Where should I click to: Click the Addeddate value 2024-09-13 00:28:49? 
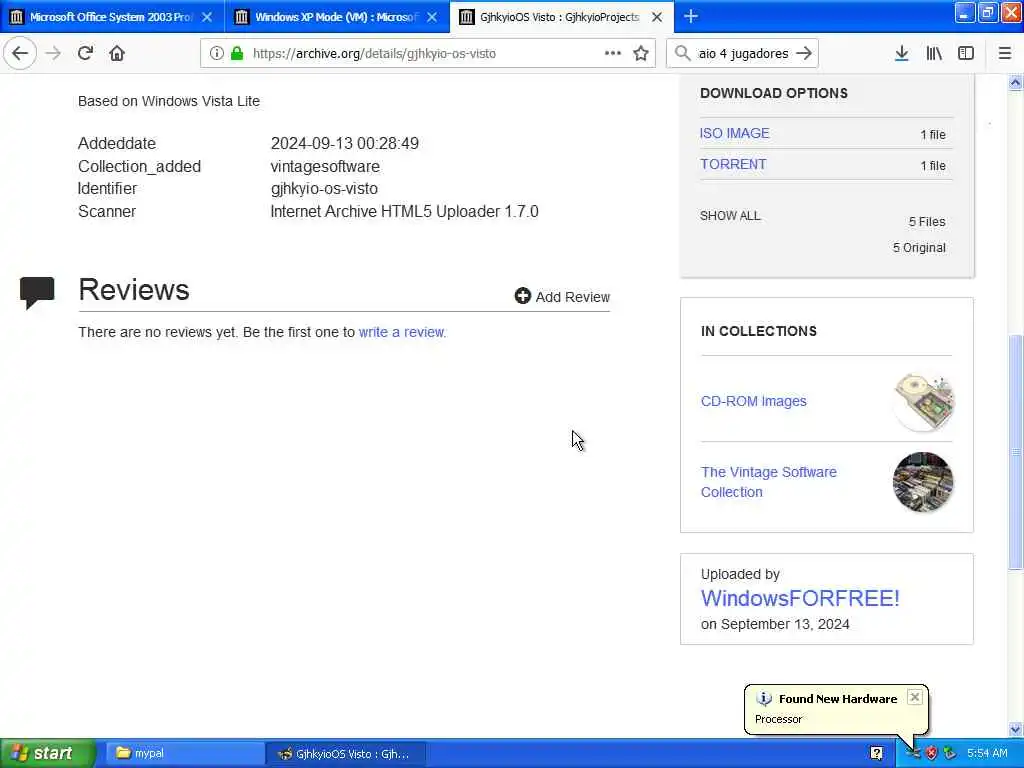tap(345, 143)
